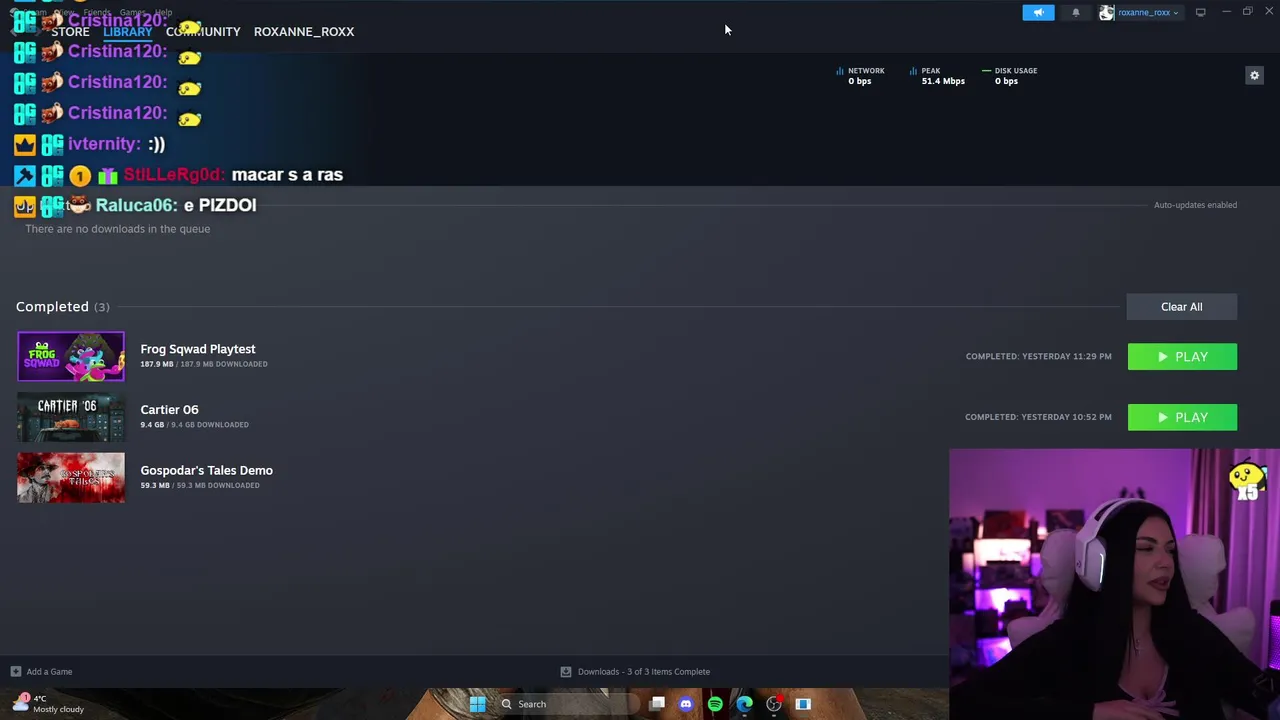1280x720 pixels.
Task: Click the Auto-updates enabled label
Action: click(1195, 205)
